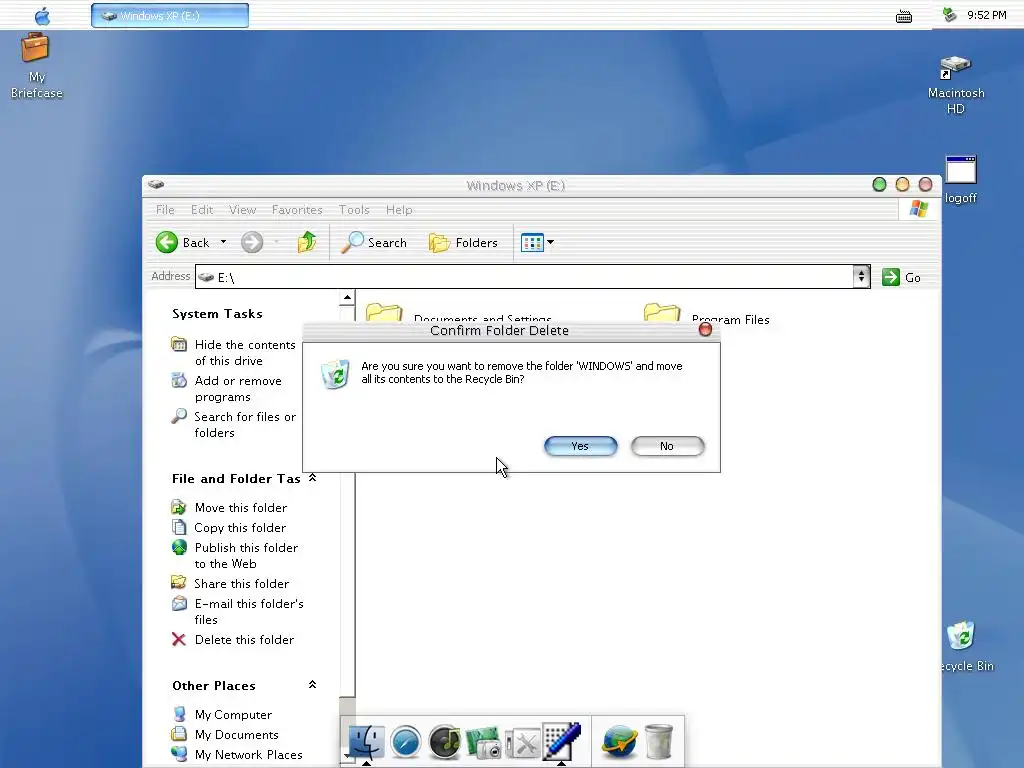
Task: Click the keyboard icon in the top bar
Action: click(904, 16)
